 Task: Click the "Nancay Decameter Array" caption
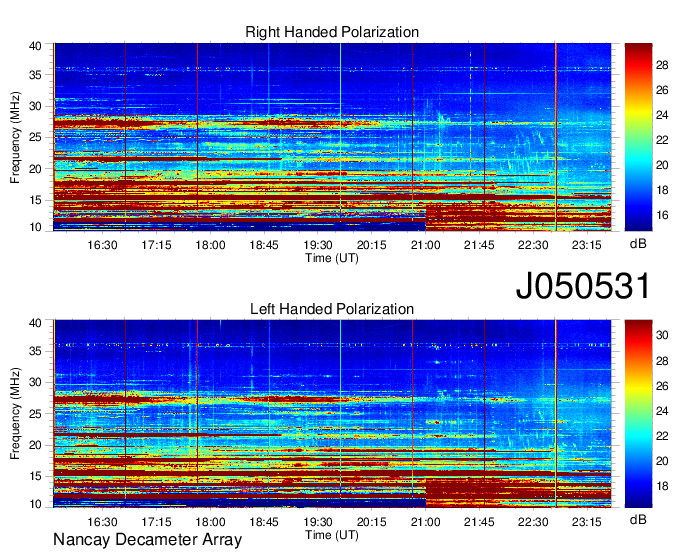147,539
